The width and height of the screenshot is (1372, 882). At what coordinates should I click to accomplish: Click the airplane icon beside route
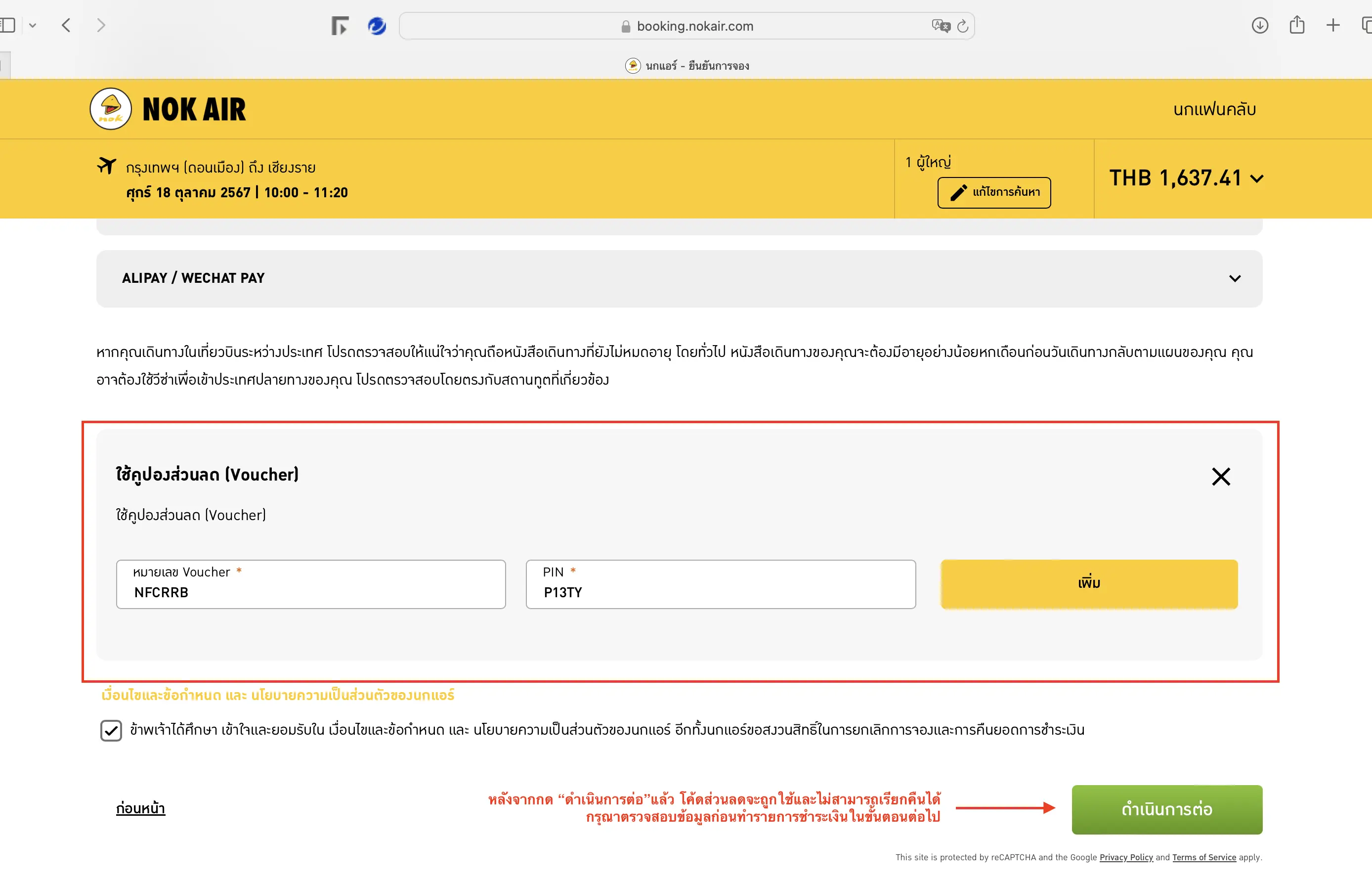coord(106,166)
